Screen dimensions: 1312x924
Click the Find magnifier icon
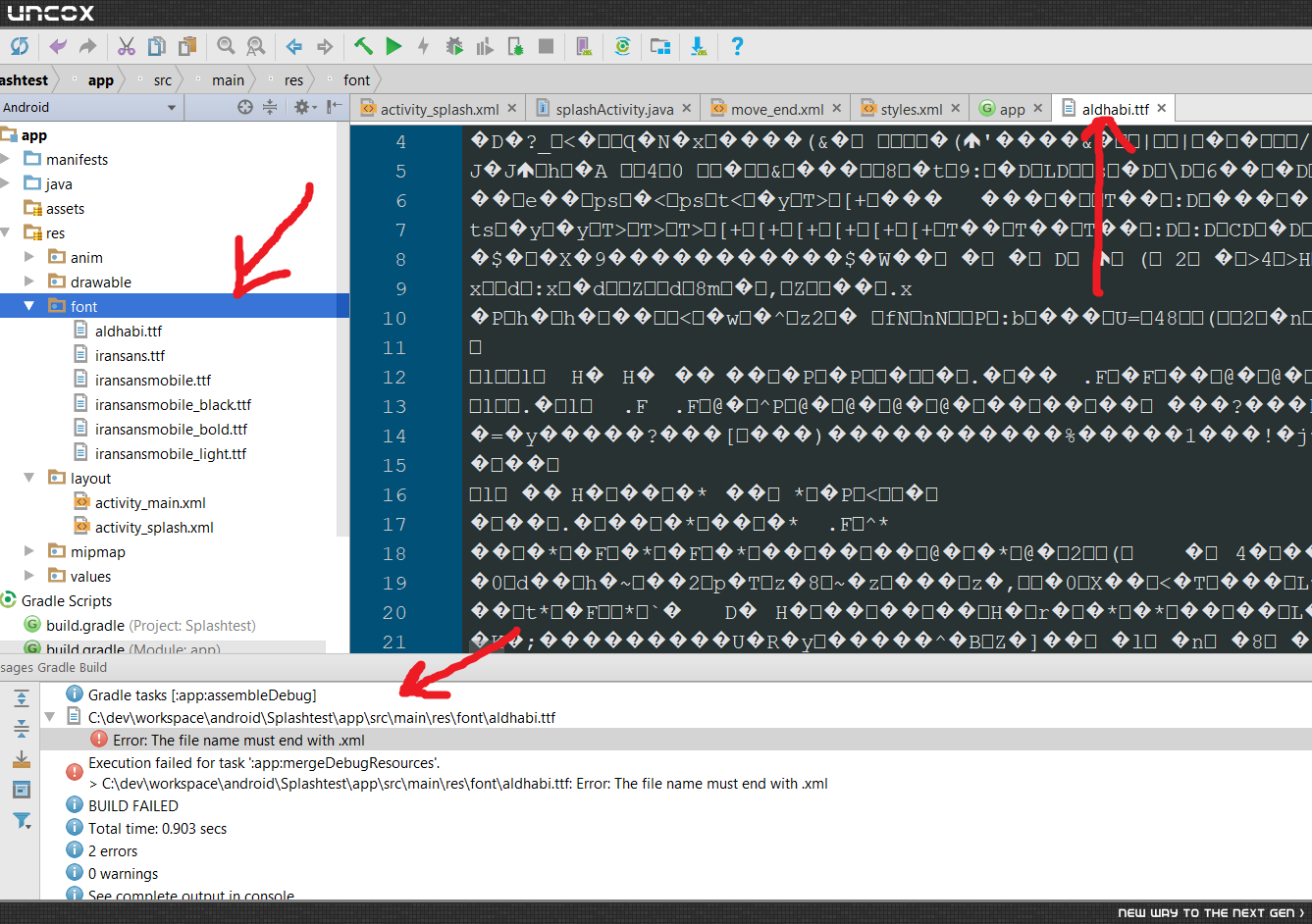coord(226,46)
